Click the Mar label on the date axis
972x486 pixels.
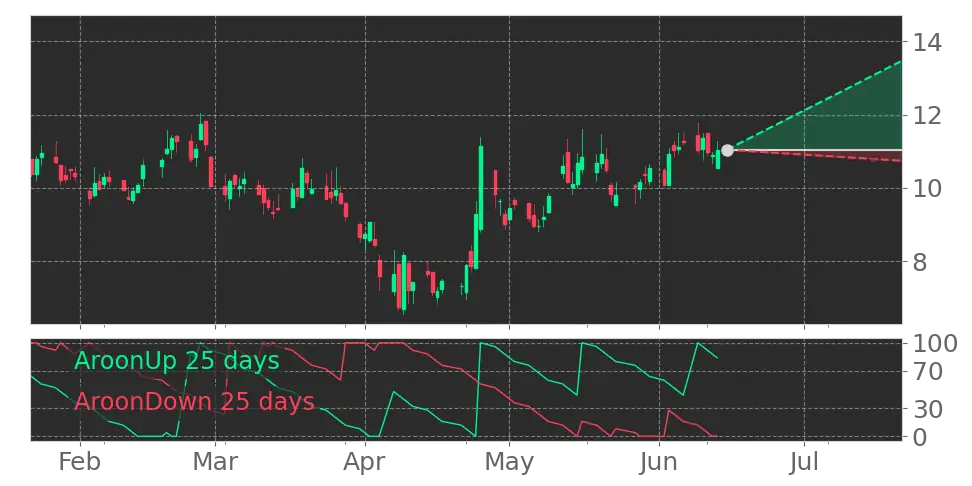215,462
